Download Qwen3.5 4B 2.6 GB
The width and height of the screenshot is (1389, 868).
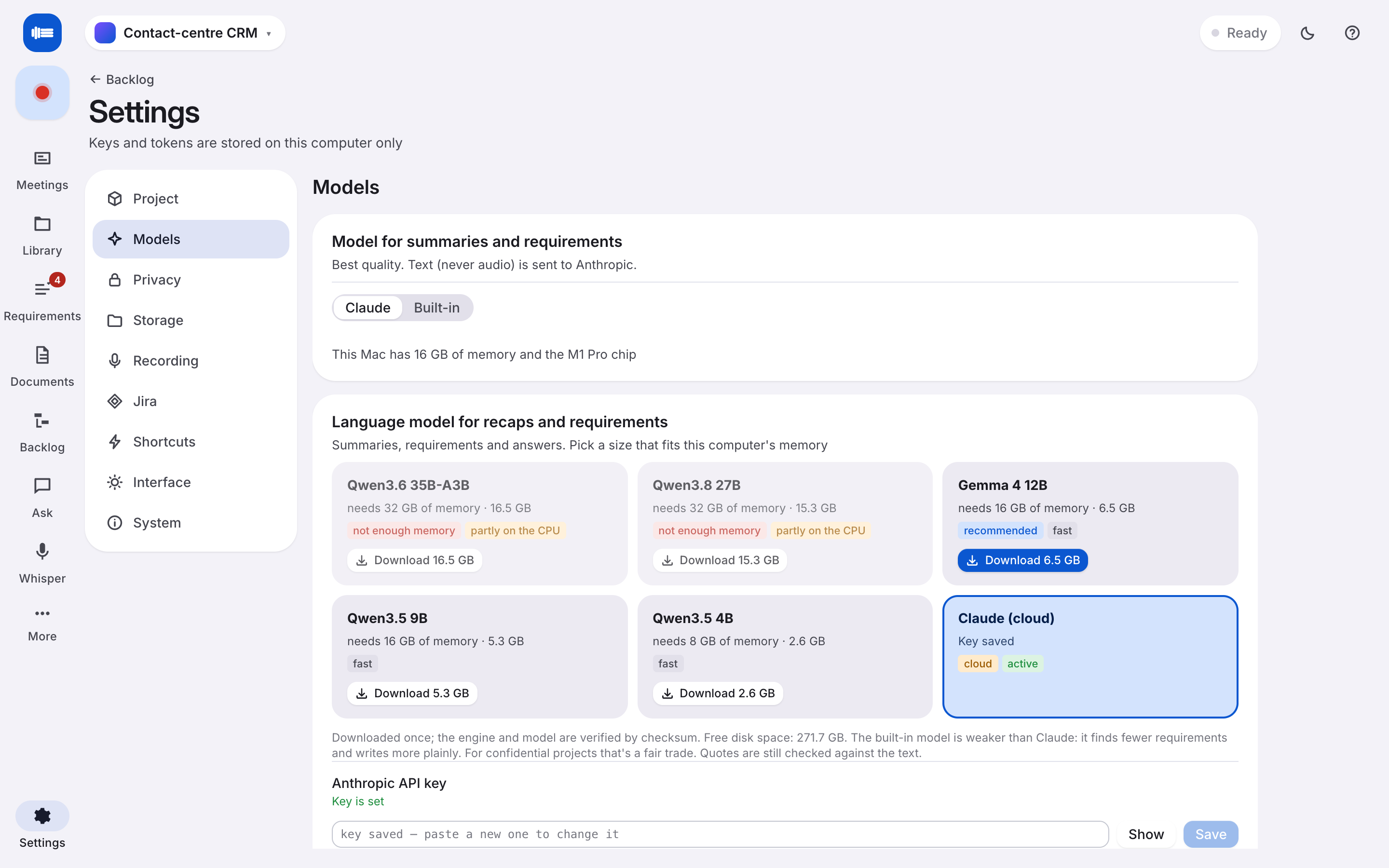click(718, 693)
